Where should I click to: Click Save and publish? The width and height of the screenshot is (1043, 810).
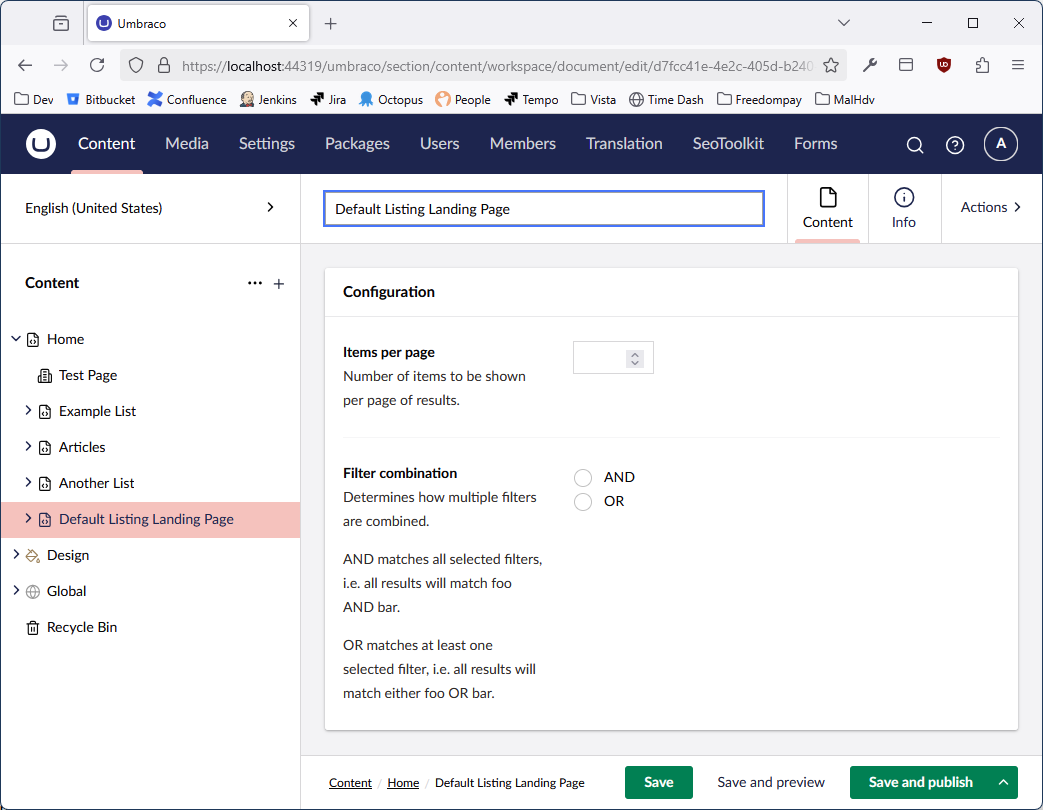[921, 783]
